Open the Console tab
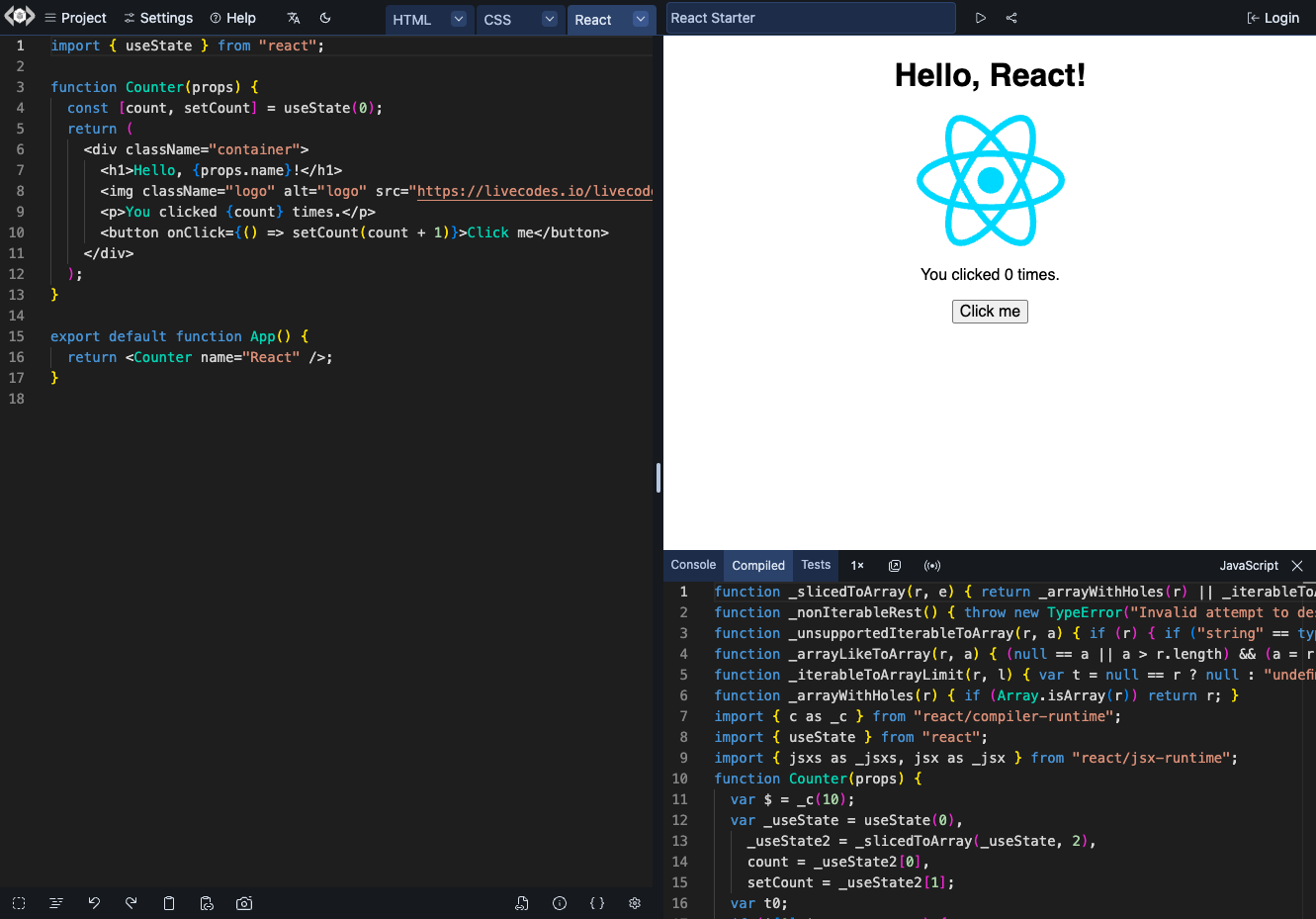 tap(693, 565)
